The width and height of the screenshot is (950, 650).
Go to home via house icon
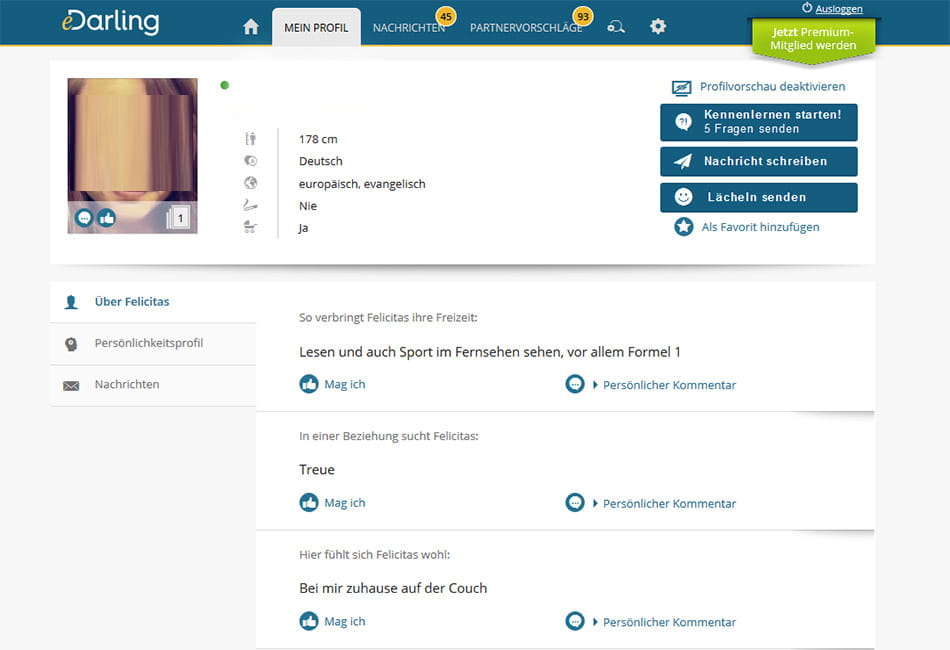tap(251, 27)
